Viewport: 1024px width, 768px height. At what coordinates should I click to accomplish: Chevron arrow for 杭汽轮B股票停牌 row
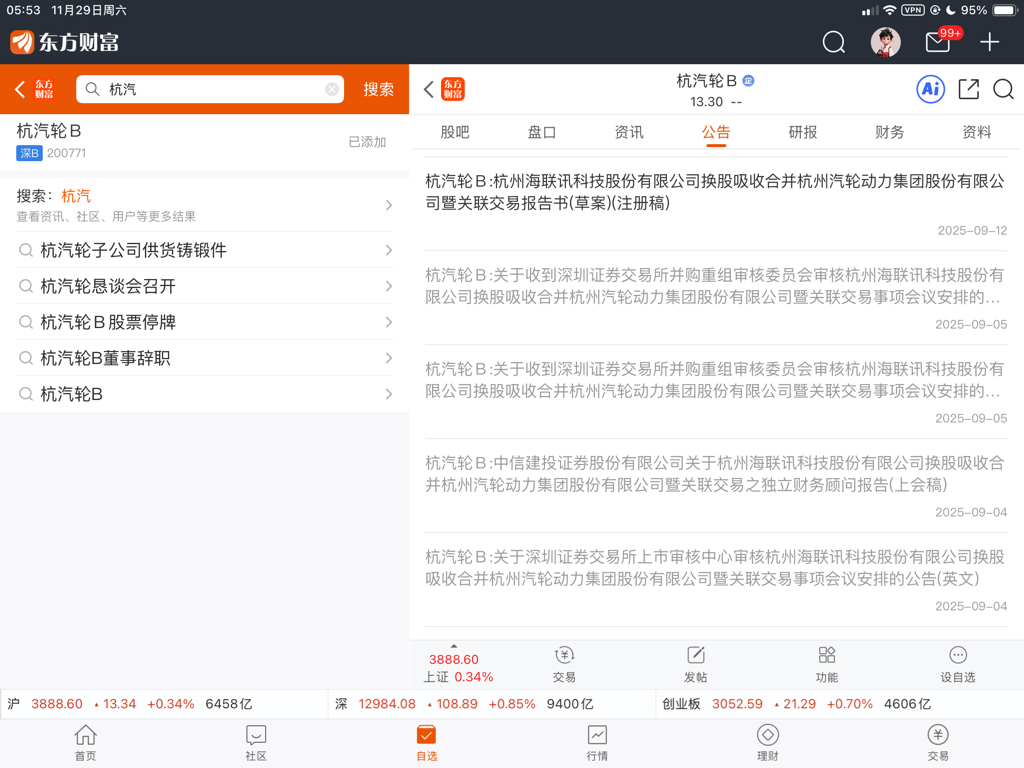click(389, 322)
